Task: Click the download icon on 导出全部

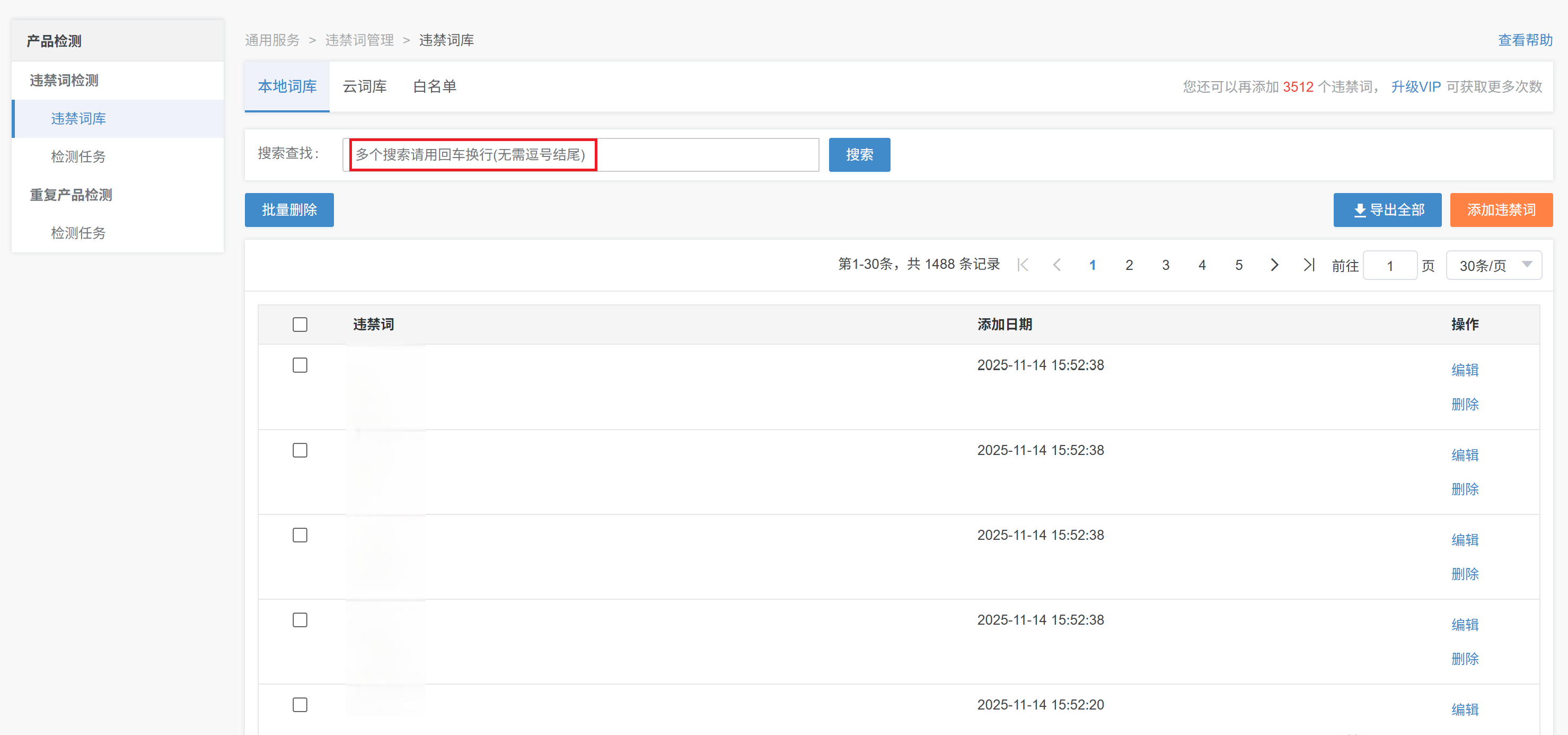Action: point(1359,211)
